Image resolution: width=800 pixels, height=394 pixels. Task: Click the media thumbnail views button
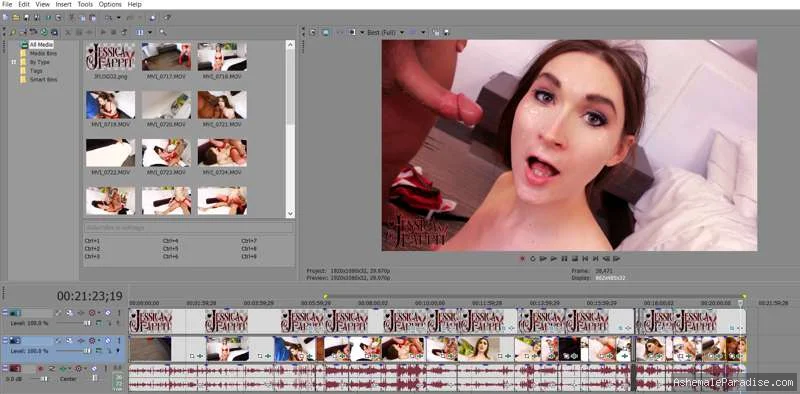pyautogui.click(x=140, y=32)
